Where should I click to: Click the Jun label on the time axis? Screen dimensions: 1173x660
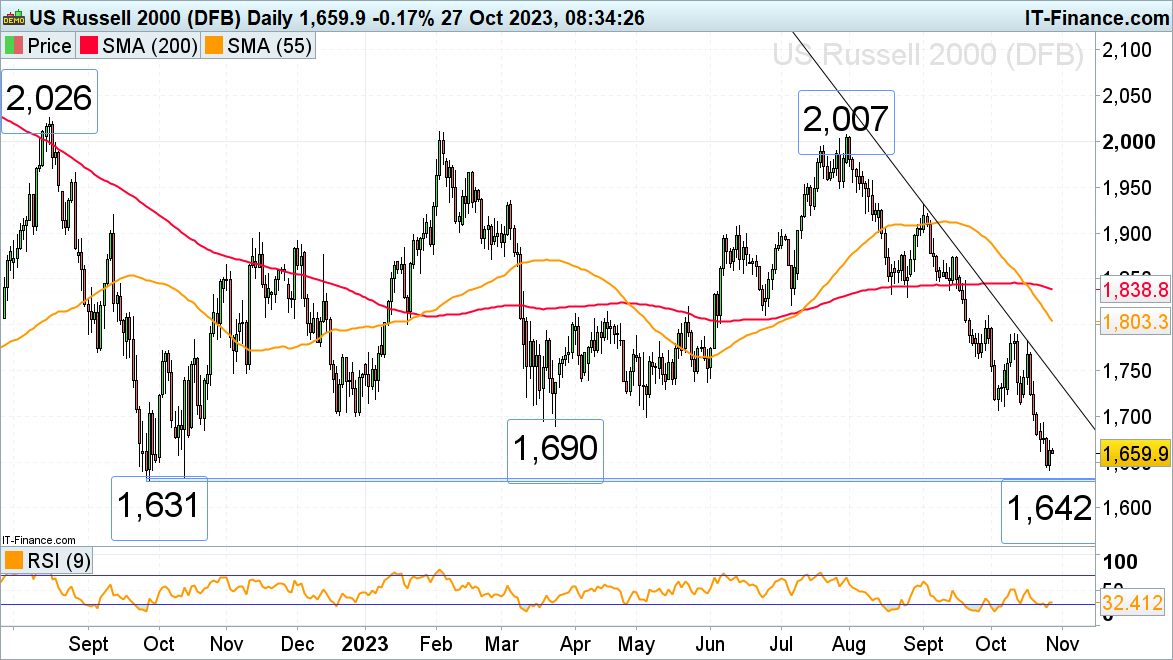coord(709,644)
